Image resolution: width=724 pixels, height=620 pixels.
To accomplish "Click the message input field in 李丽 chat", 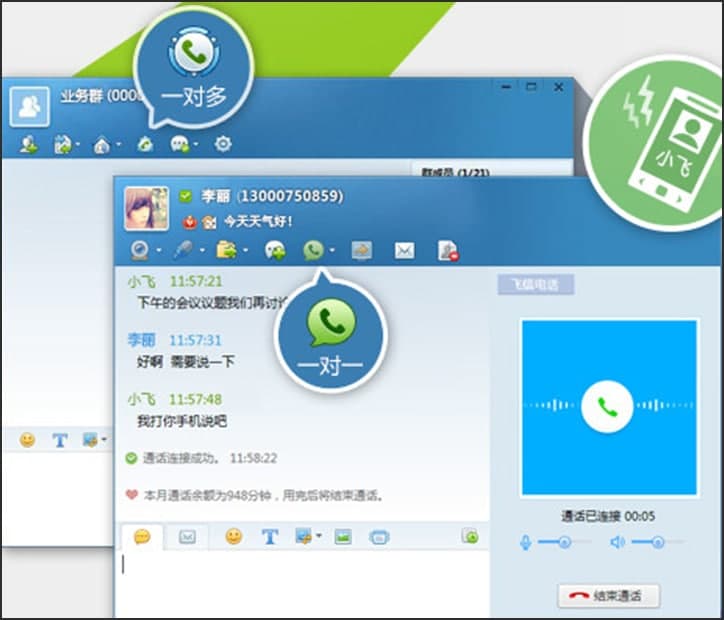I will [302, 584].
